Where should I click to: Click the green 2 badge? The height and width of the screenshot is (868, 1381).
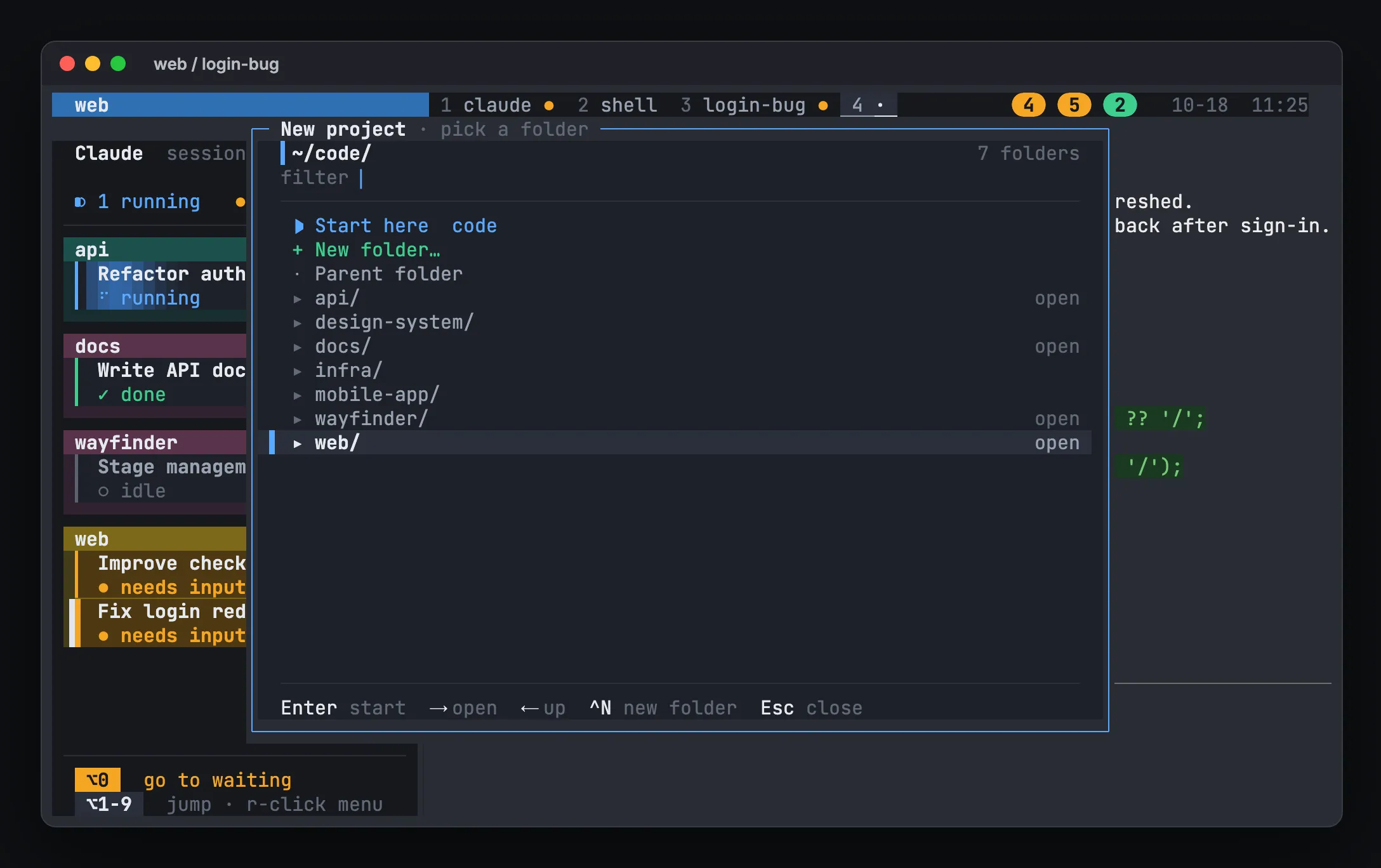pyautogui.click(x=1120, y=105)
